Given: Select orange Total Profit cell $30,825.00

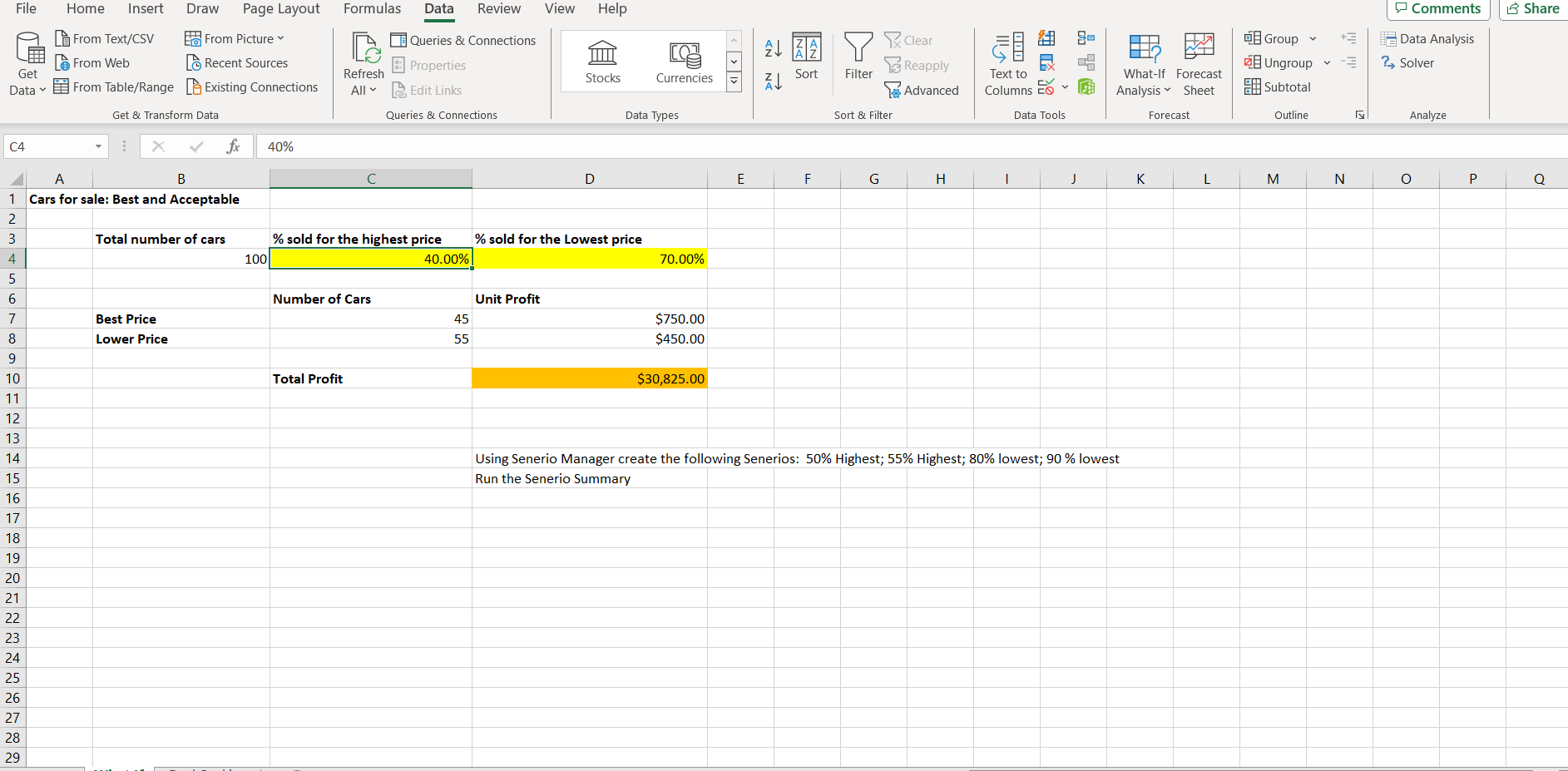Looking at the screenshot, I should [x=590, y=378].
